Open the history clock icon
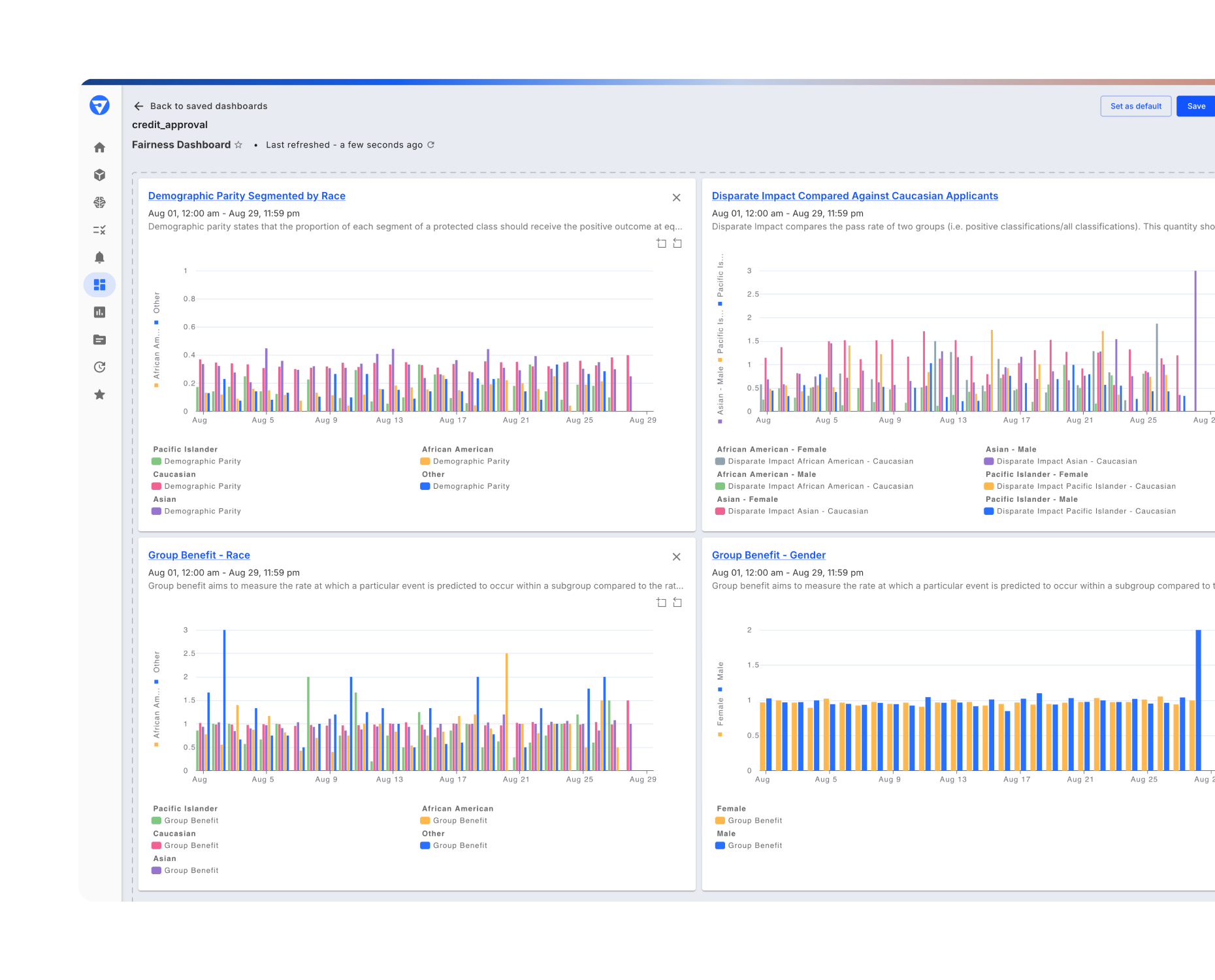The height and width of the screenshot is (980, 1215). tap(99, 367)
